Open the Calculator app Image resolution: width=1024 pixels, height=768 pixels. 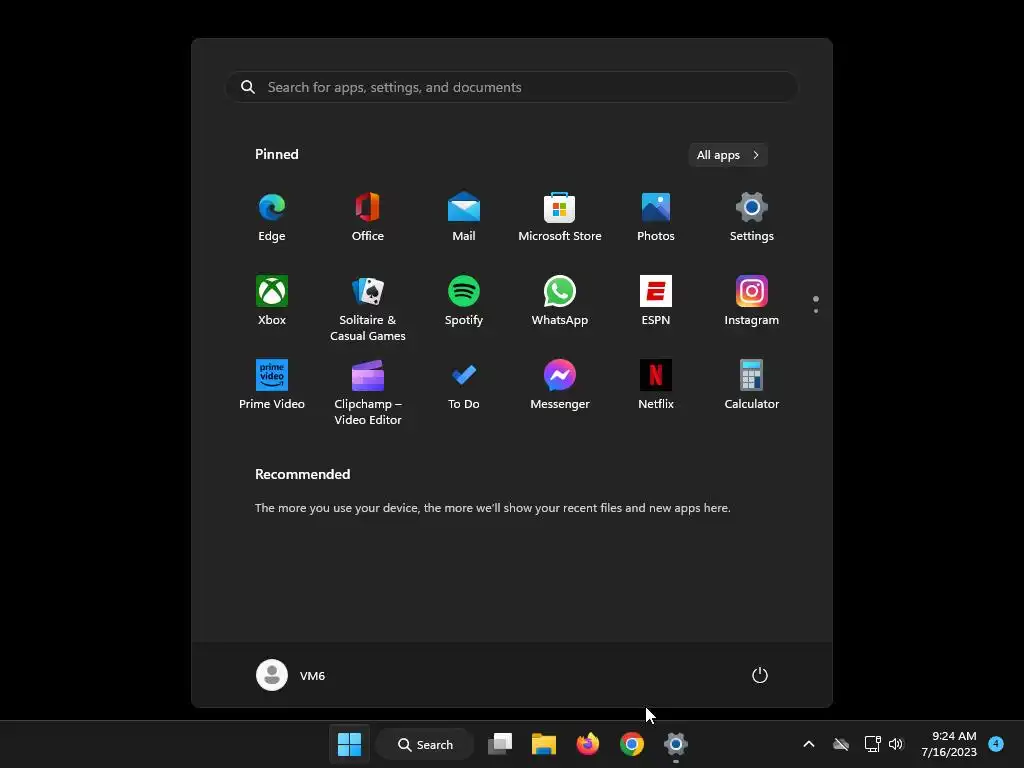752,385
